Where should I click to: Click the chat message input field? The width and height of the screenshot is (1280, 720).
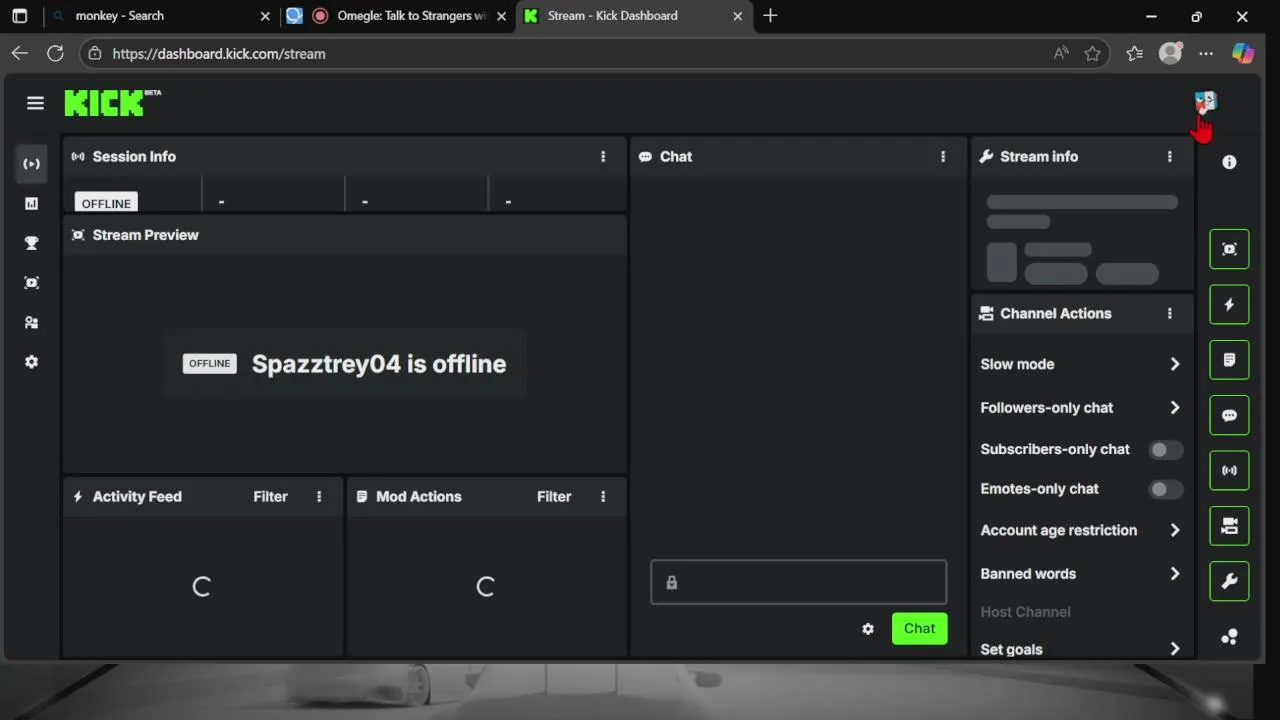798,582
